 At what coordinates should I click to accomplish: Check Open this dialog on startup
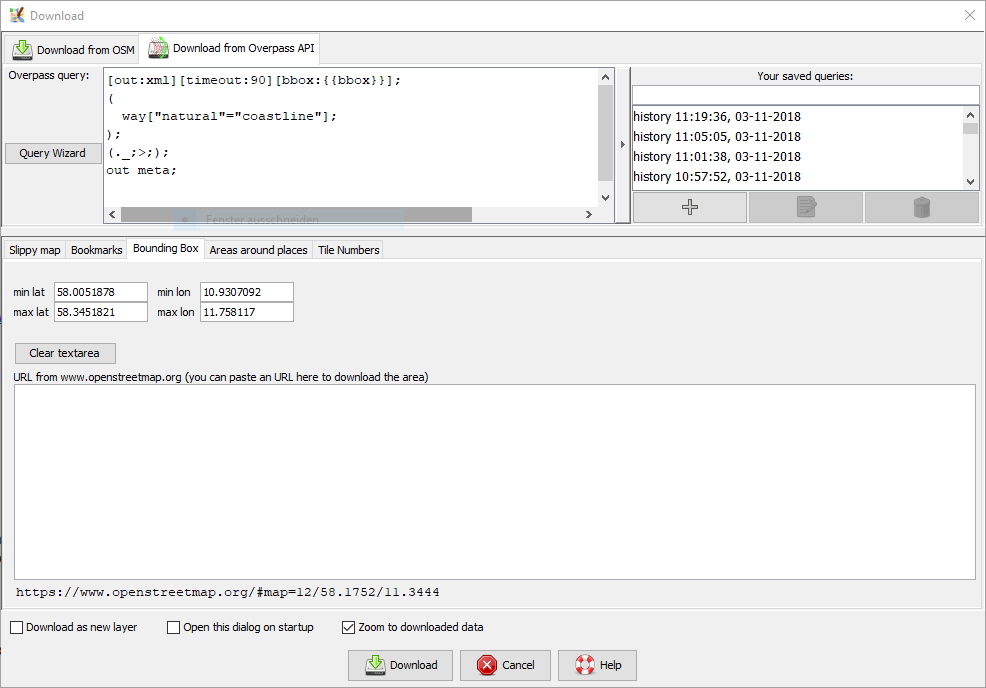(174, 627)
